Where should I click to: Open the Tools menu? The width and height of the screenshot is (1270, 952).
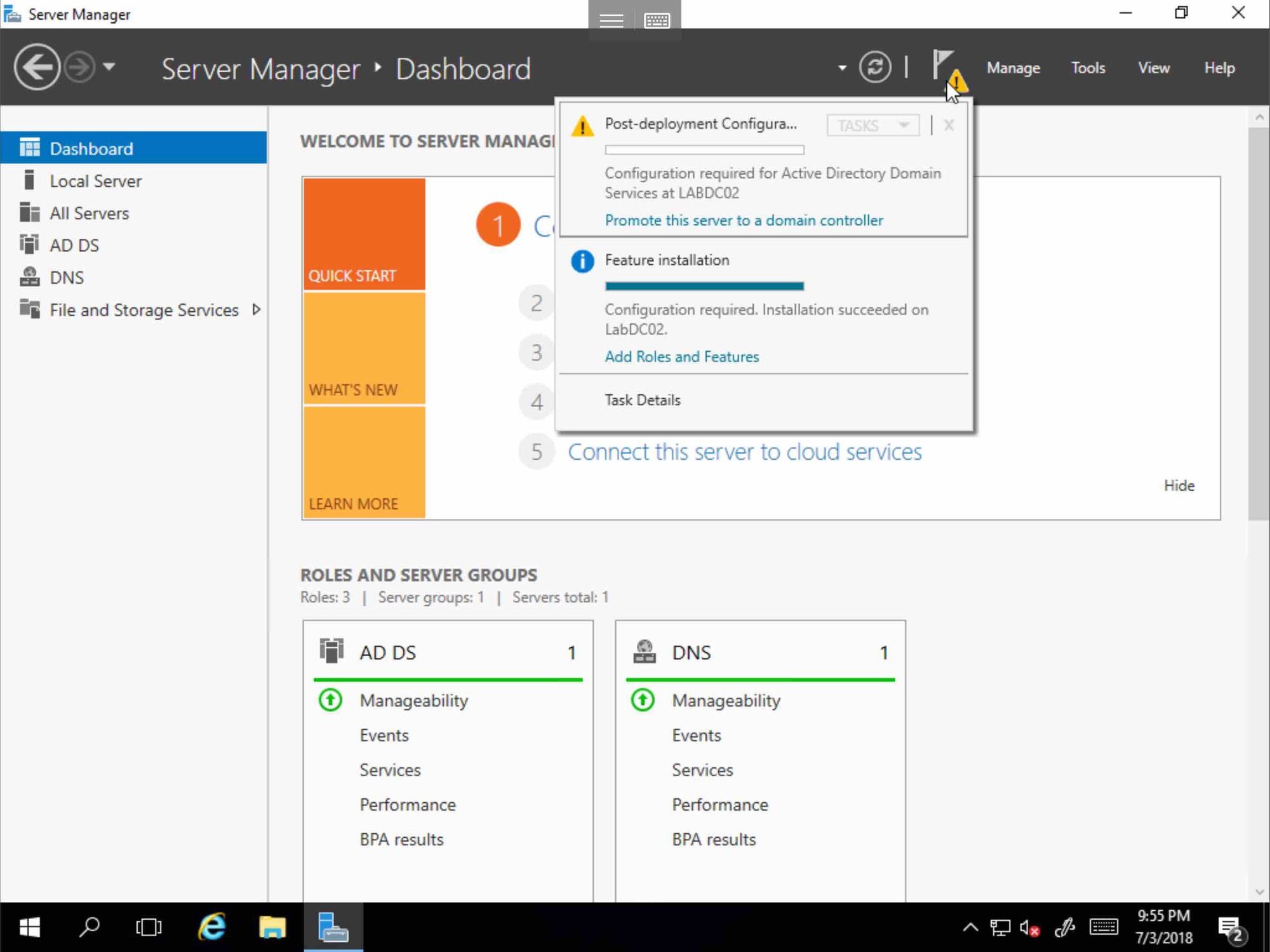[1088, 68]
